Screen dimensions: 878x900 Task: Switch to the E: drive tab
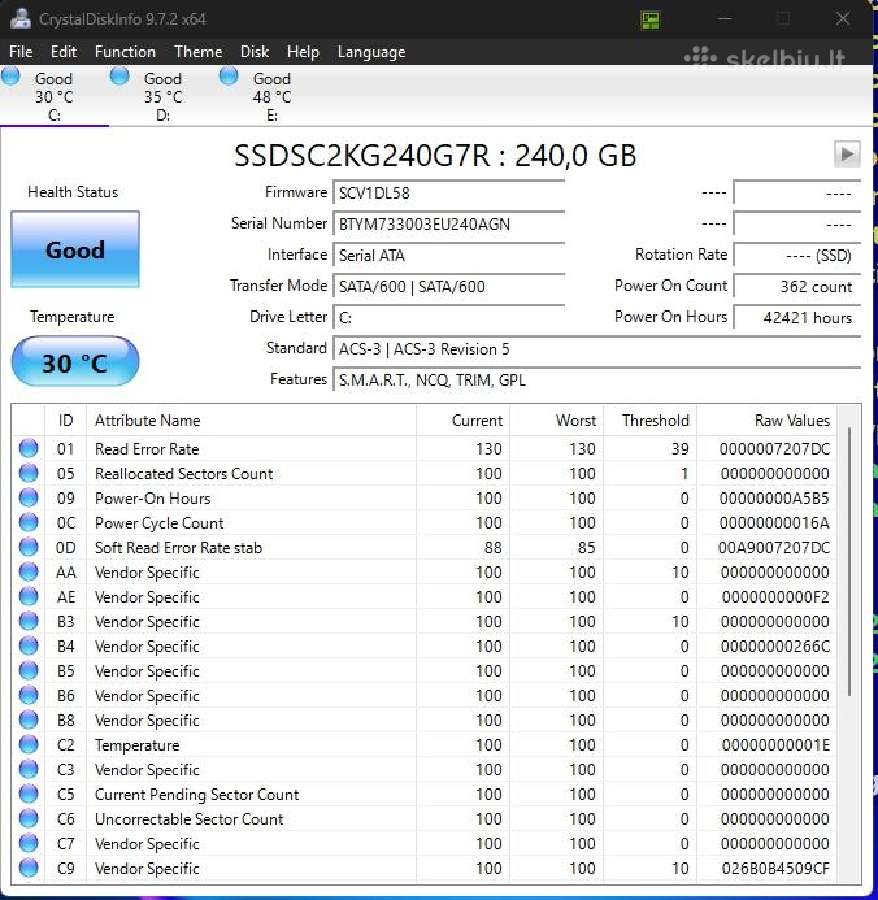[x=272, y=96]
